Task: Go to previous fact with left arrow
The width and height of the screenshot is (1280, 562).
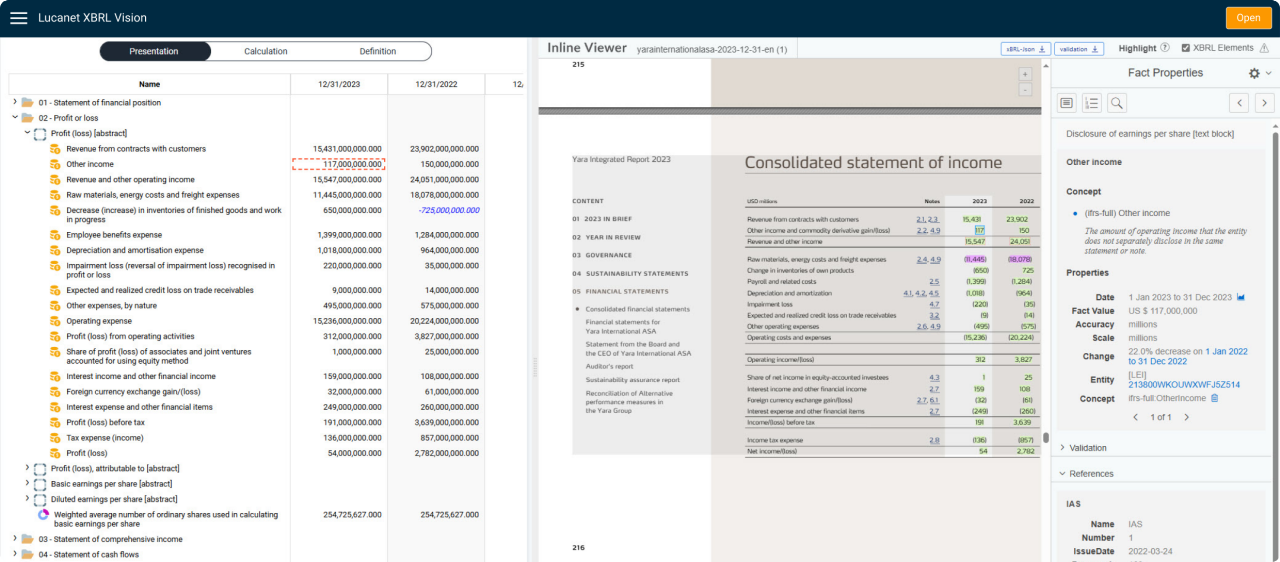Action: (x=1239, y=103)
